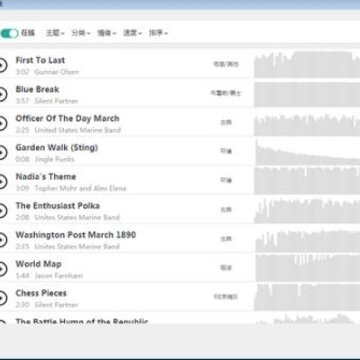Screen dimensions: 360x360
Task: Seek within the Blue Break waveform
Action: (x=307, y=94)
